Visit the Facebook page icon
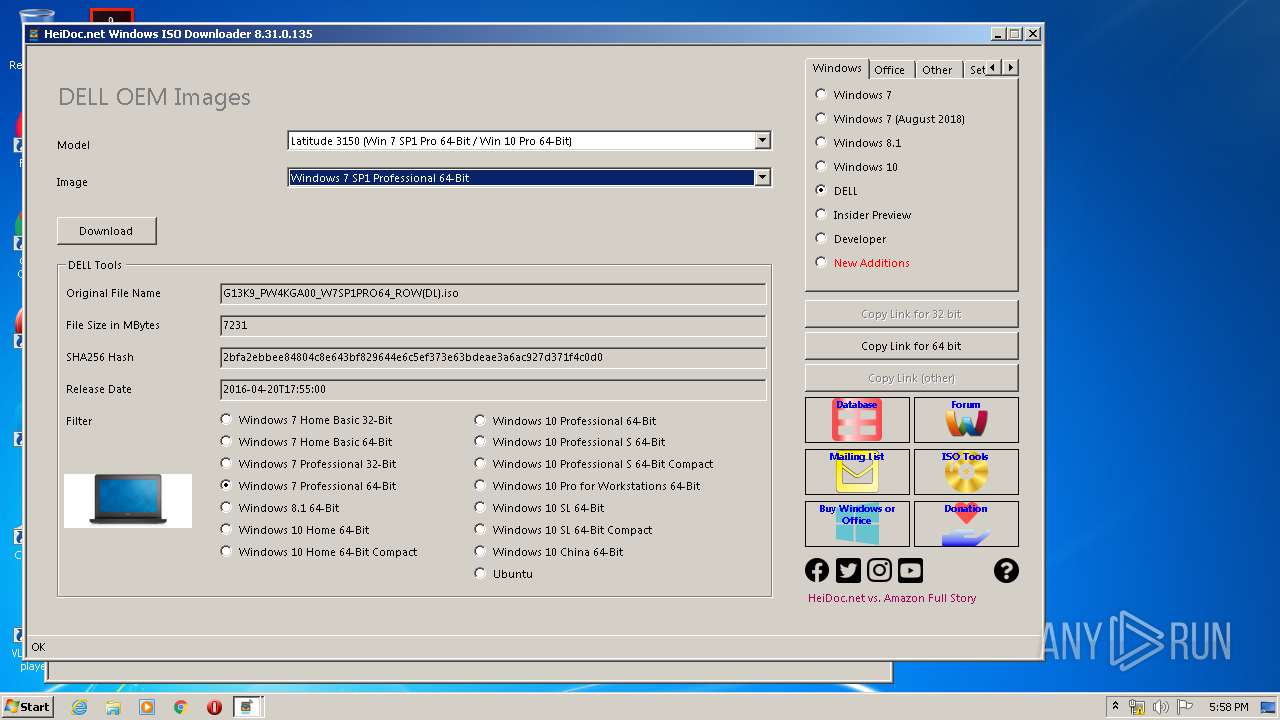The height and width of the screenshot is (720, 1280). click(817, 570)
